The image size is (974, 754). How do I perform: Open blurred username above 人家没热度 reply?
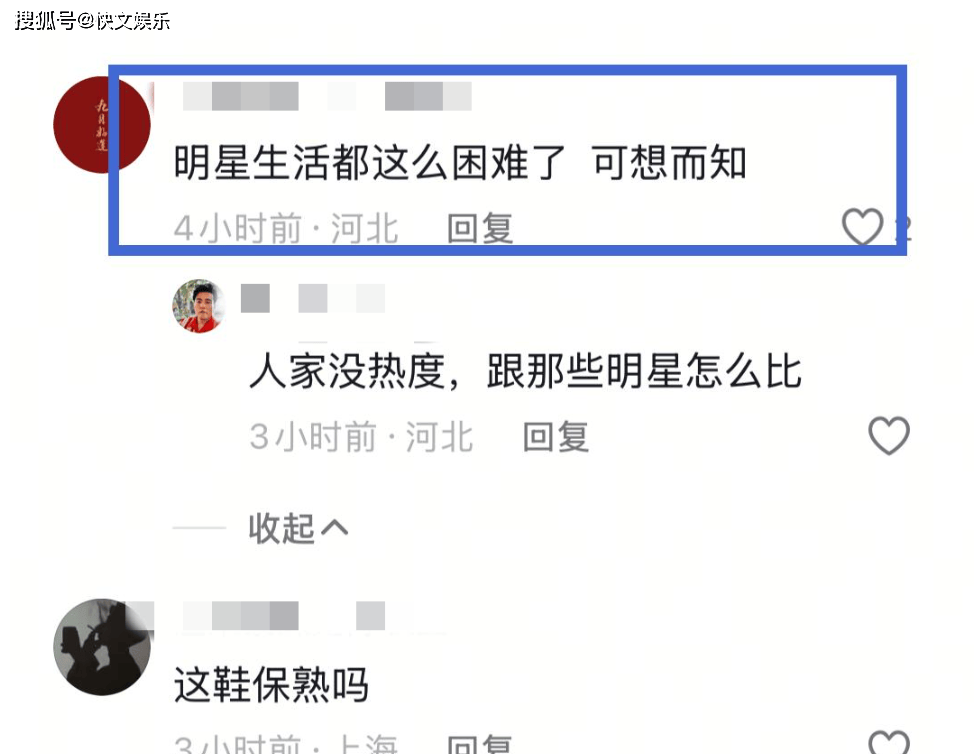312,298
